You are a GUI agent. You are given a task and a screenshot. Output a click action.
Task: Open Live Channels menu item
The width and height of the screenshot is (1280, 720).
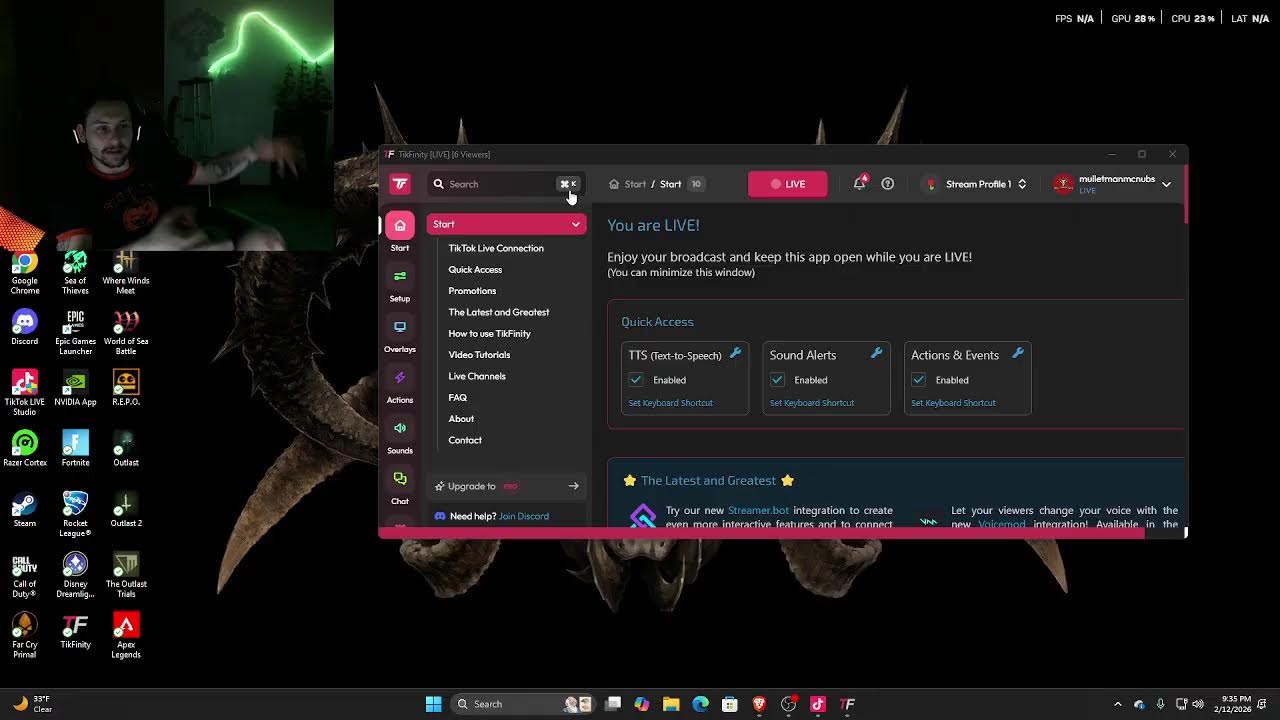point(477,376)
